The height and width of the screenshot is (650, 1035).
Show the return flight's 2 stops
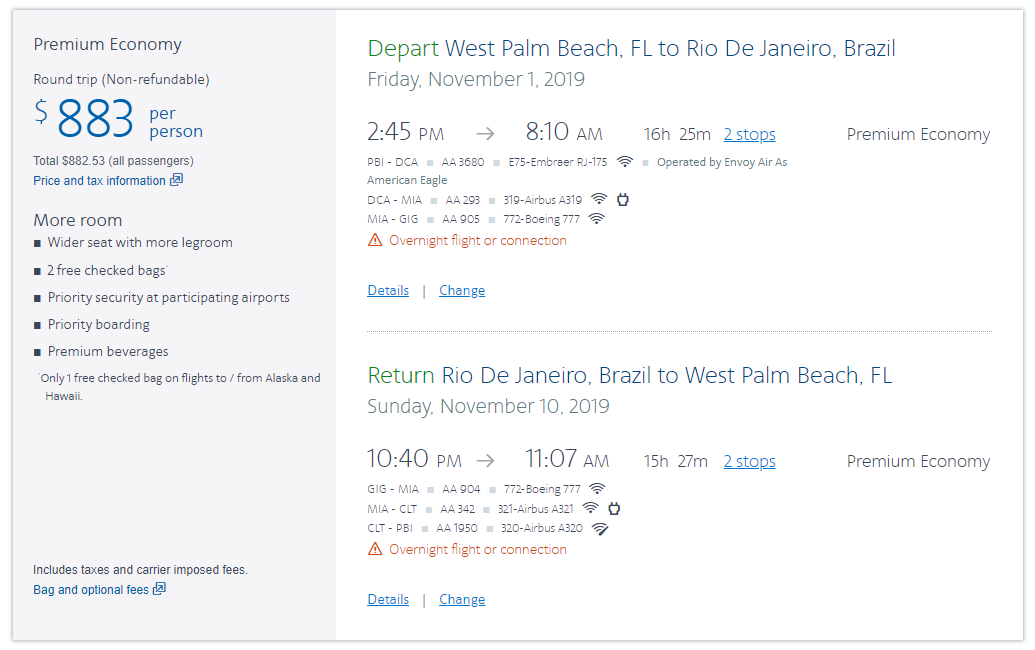749,461
